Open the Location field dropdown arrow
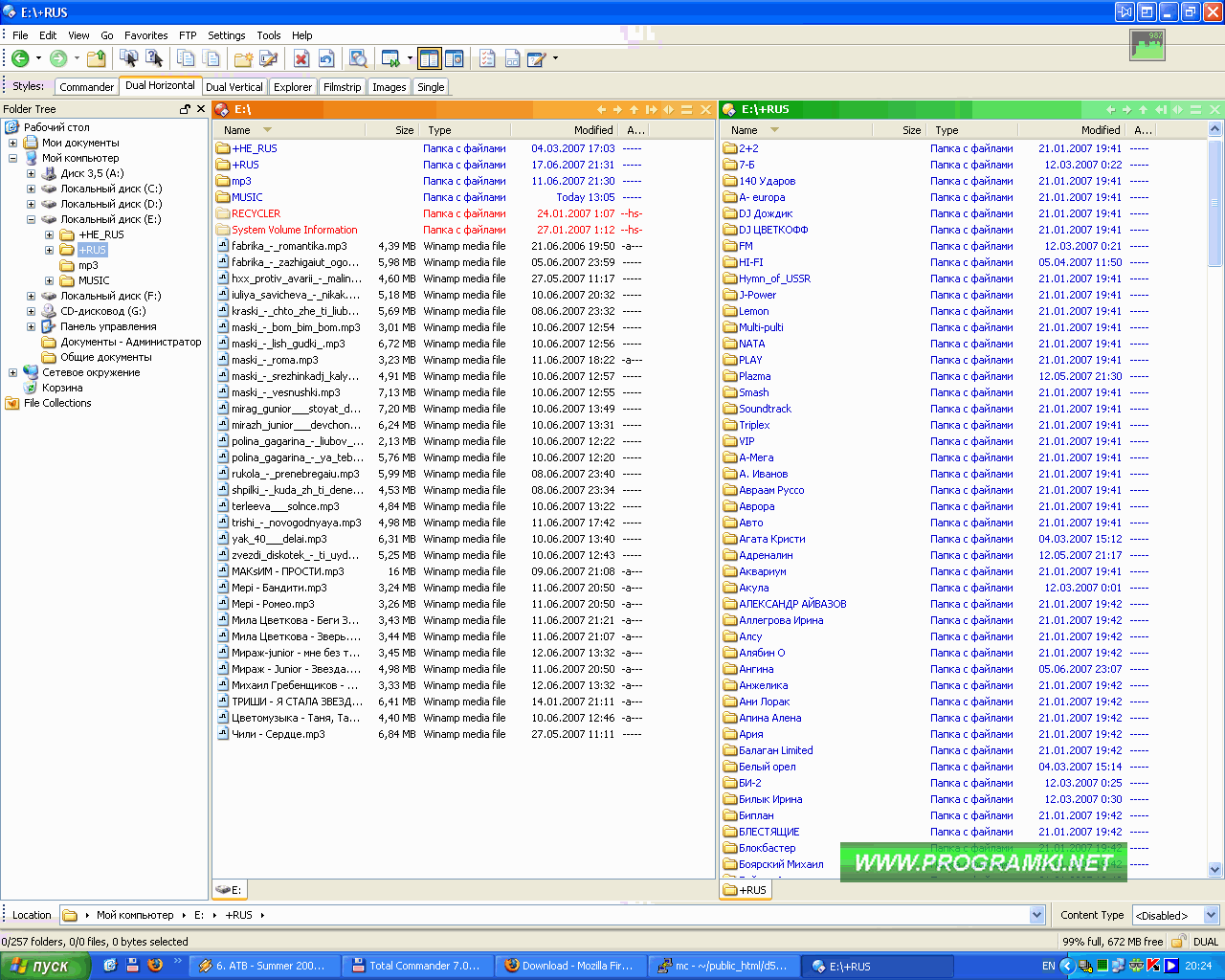 [x=1036, y=915]
